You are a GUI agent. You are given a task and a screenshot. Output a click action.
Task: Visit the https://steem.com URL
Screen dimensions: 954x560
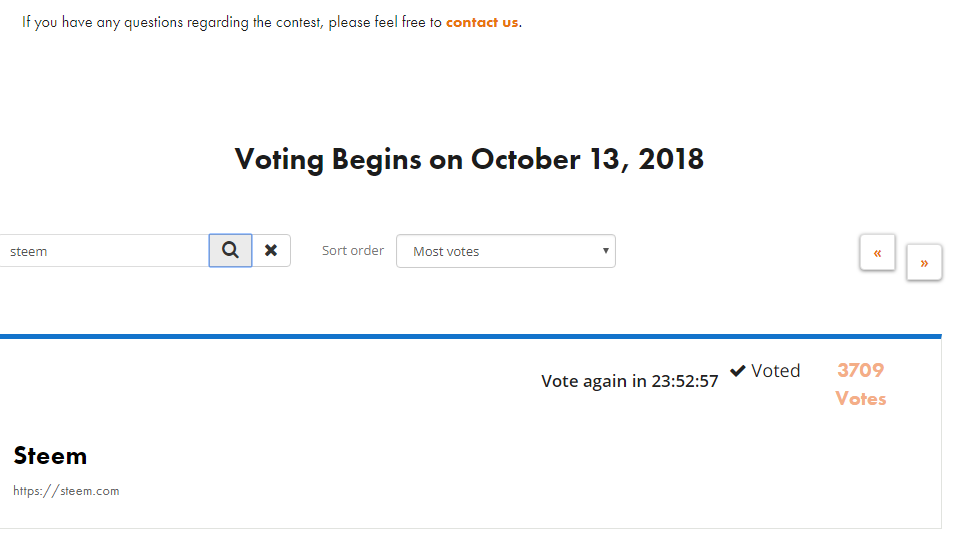[66, 491]
